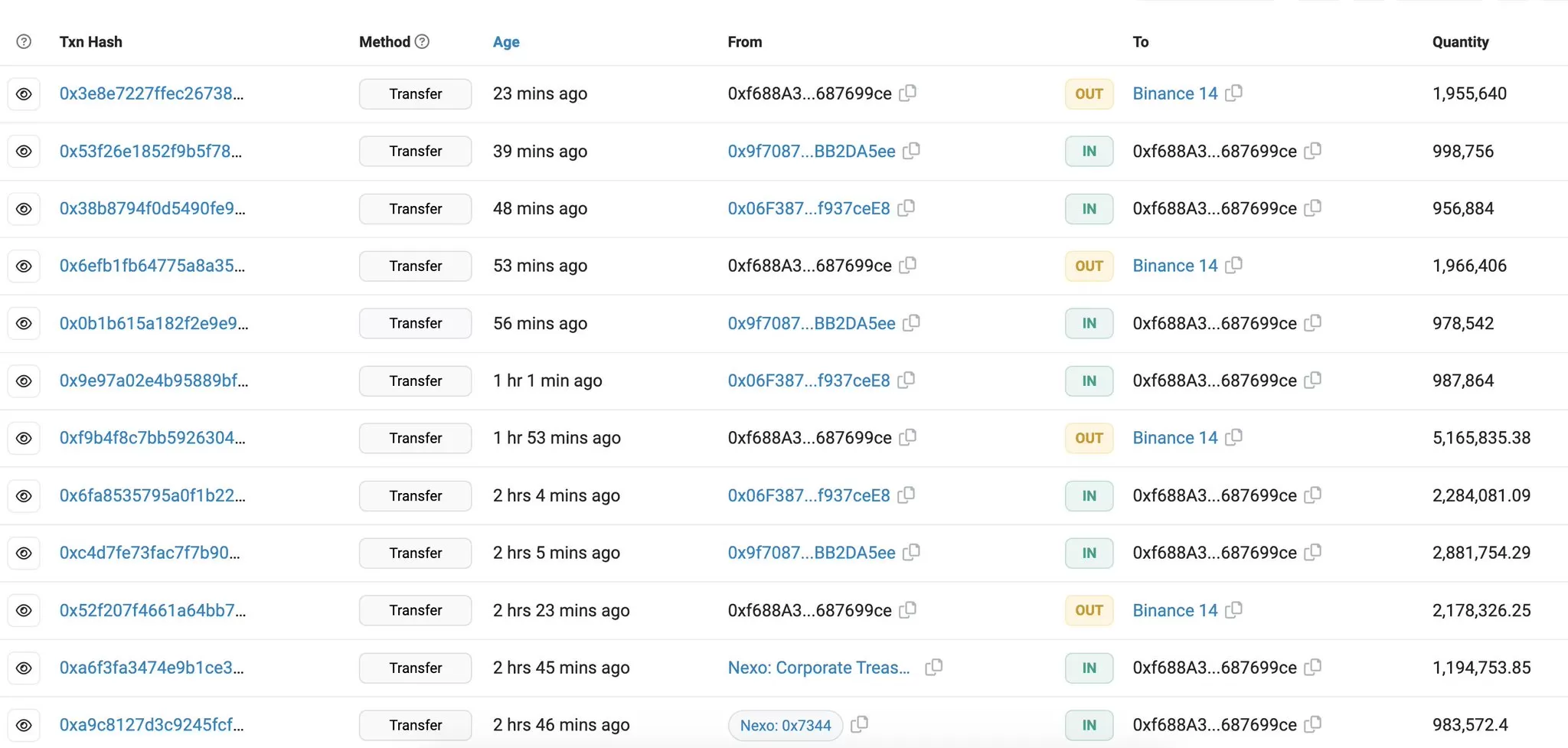The height and width of the screenshot is (748, 1568).
Task: Open transaction 0xc4d7fe73fac7f7b90
Action: click(149, 553)
